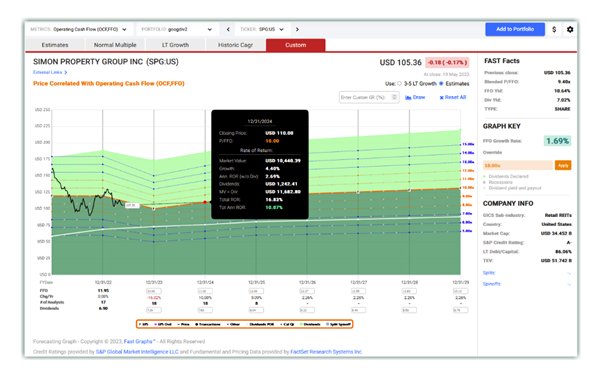Click the orange Apply button
The height and width of the screenshot is (374, 596).
pos(563,165)
